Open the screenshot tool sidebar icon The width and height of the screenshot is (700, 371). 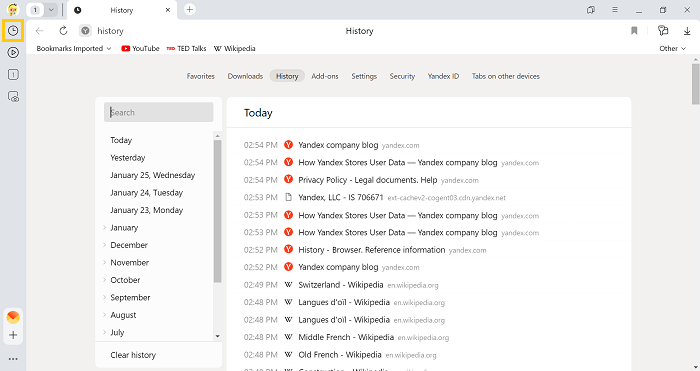[13, 96]
